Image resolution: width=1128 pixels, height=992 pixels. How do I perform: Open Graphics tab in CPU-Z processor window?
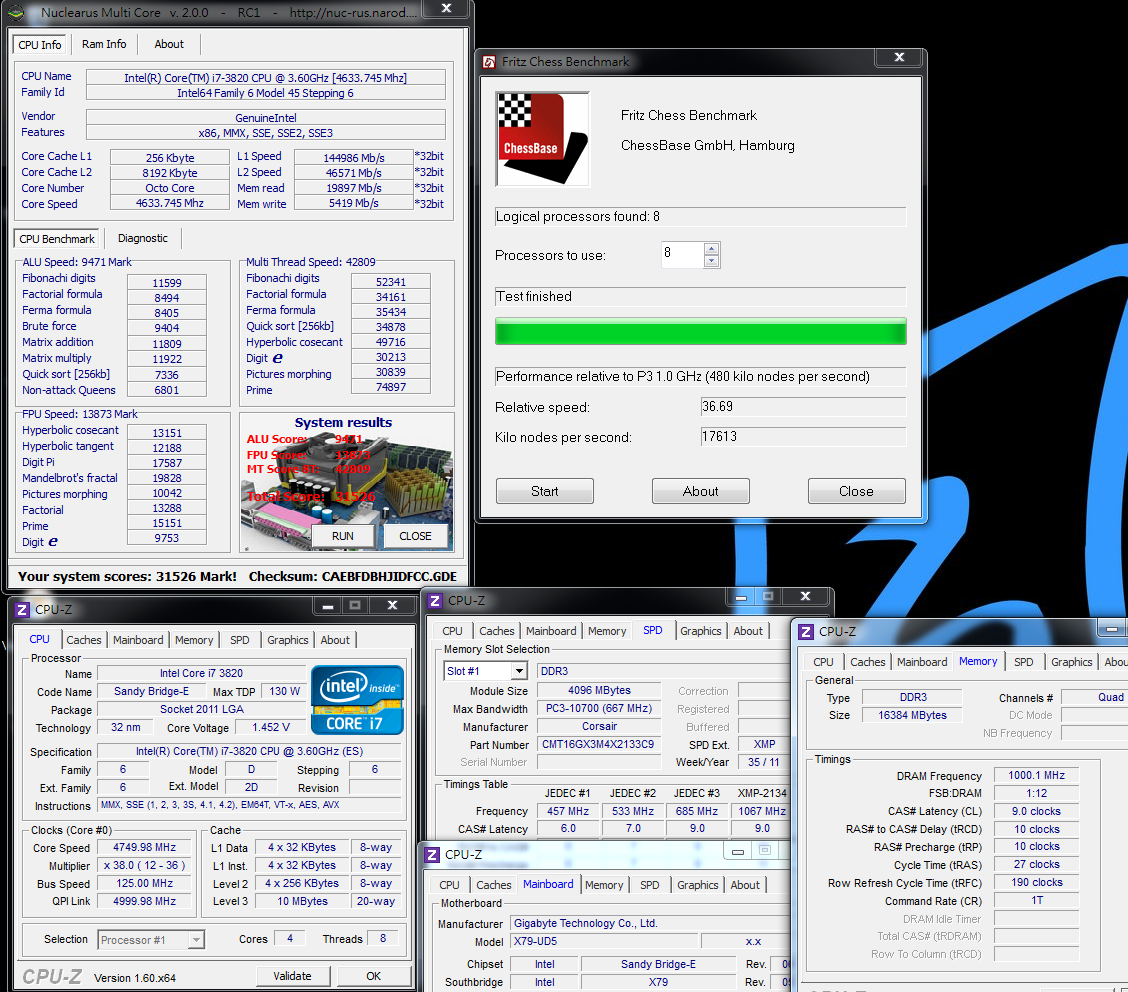pyautogui.click(x=288, y=640)
